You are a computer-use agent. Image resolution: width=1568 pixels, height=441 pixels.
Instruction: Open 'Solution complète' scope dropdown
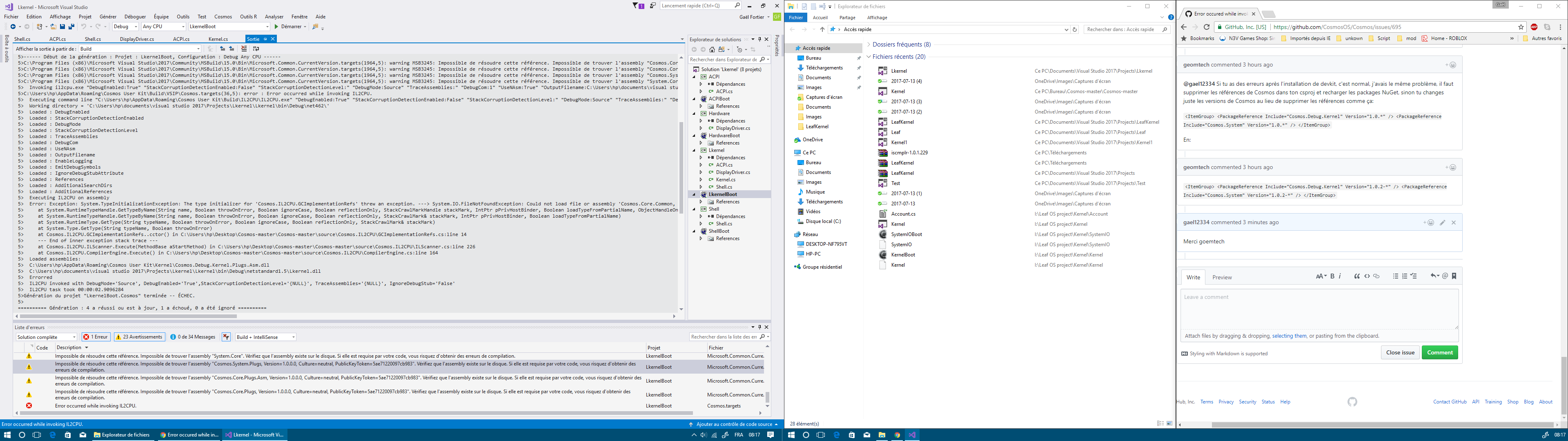(x=46, y=337)
